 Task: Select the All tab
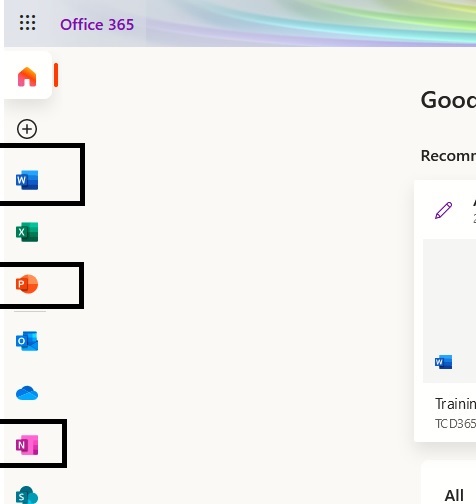click(454, 495)
